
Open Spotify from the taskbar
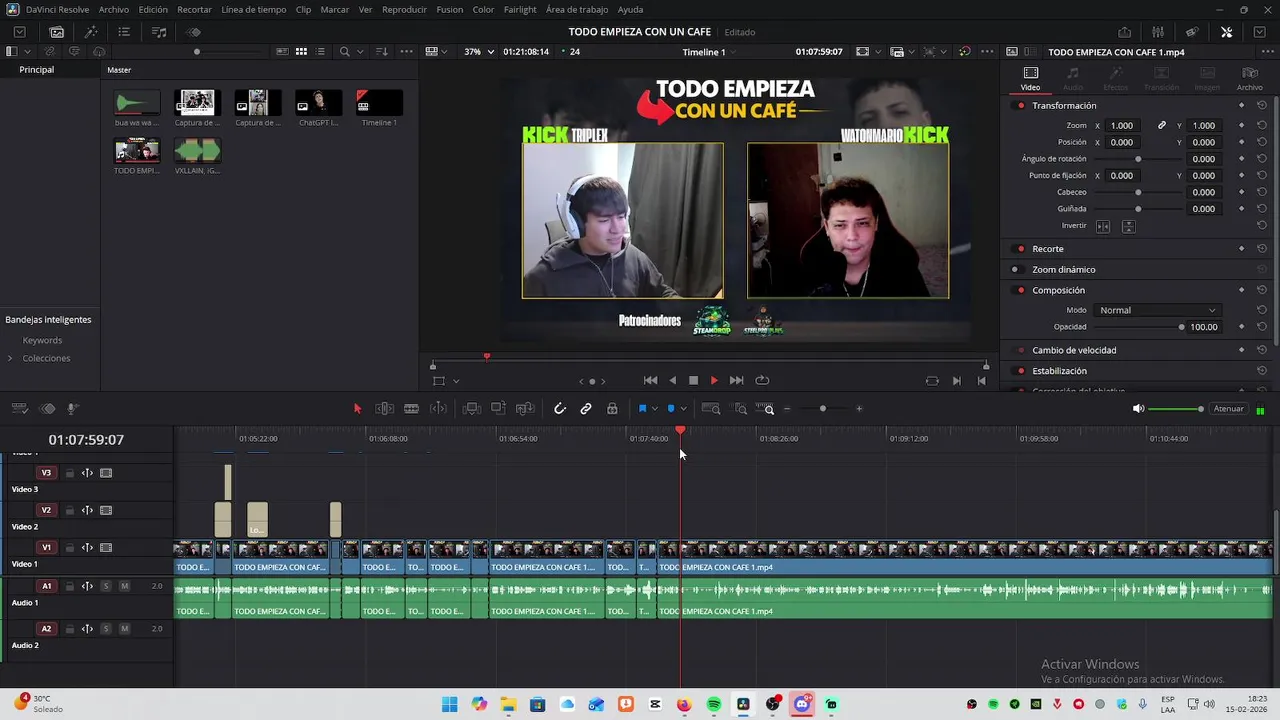(x=714, y=704)
